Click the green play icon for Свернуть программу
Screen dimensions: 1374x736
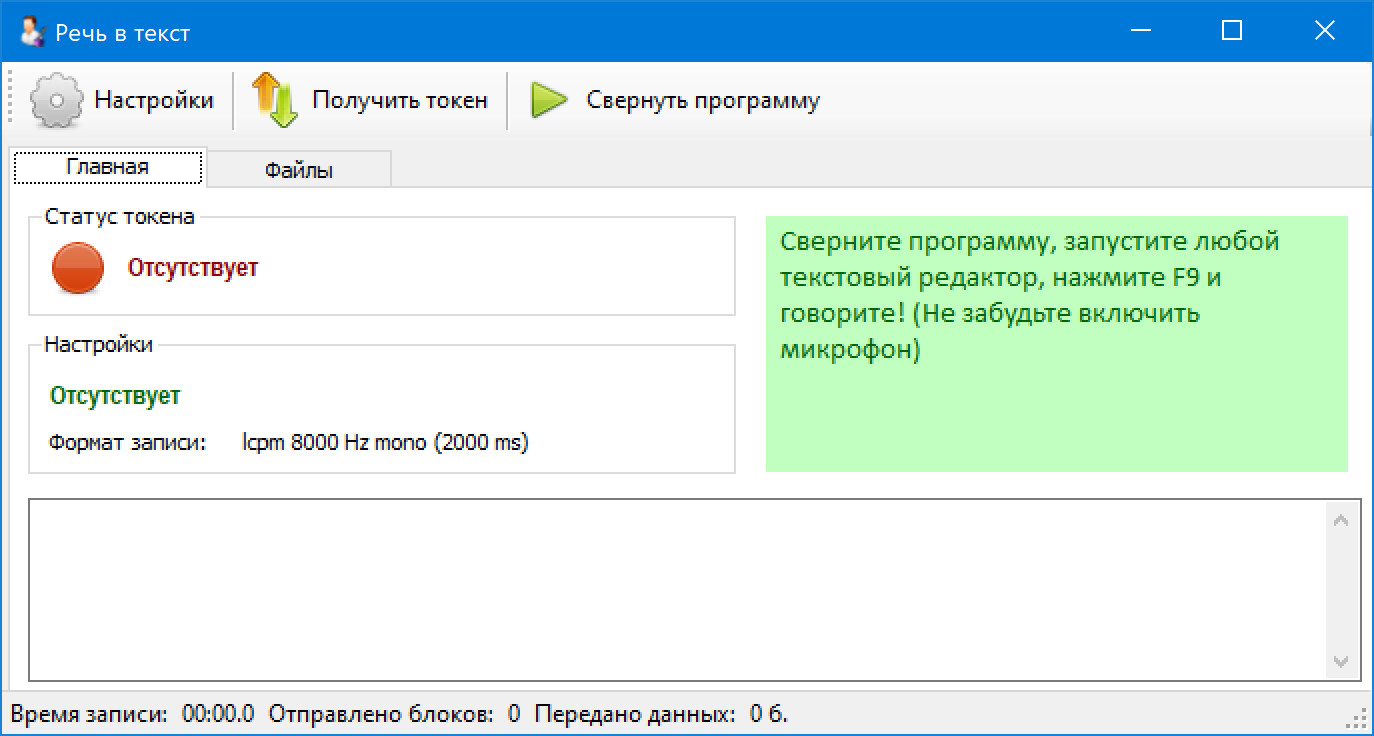[549, 100]
